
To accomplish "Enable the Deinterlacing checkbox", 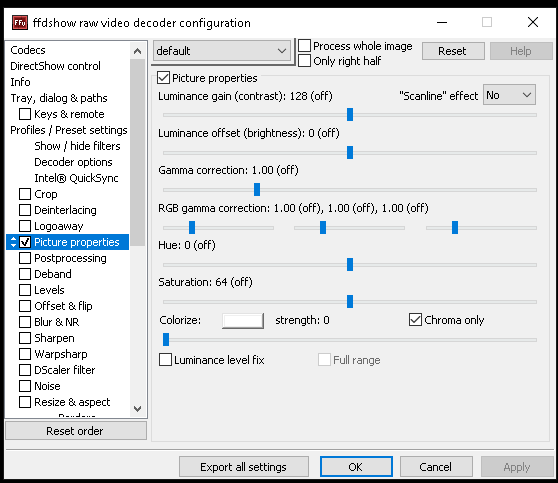I will (x=25, y=210).
